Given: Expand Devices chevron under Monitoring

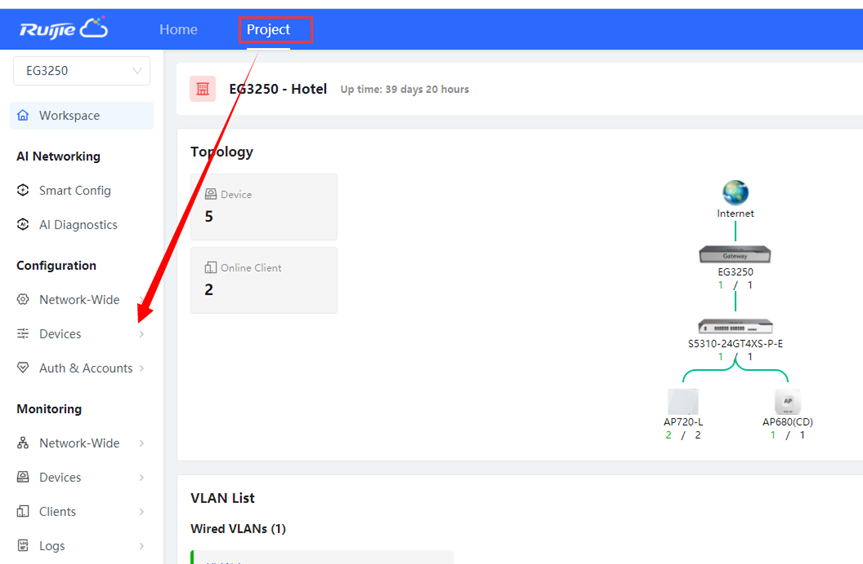Looking at the screenshot, I should 141,478.
